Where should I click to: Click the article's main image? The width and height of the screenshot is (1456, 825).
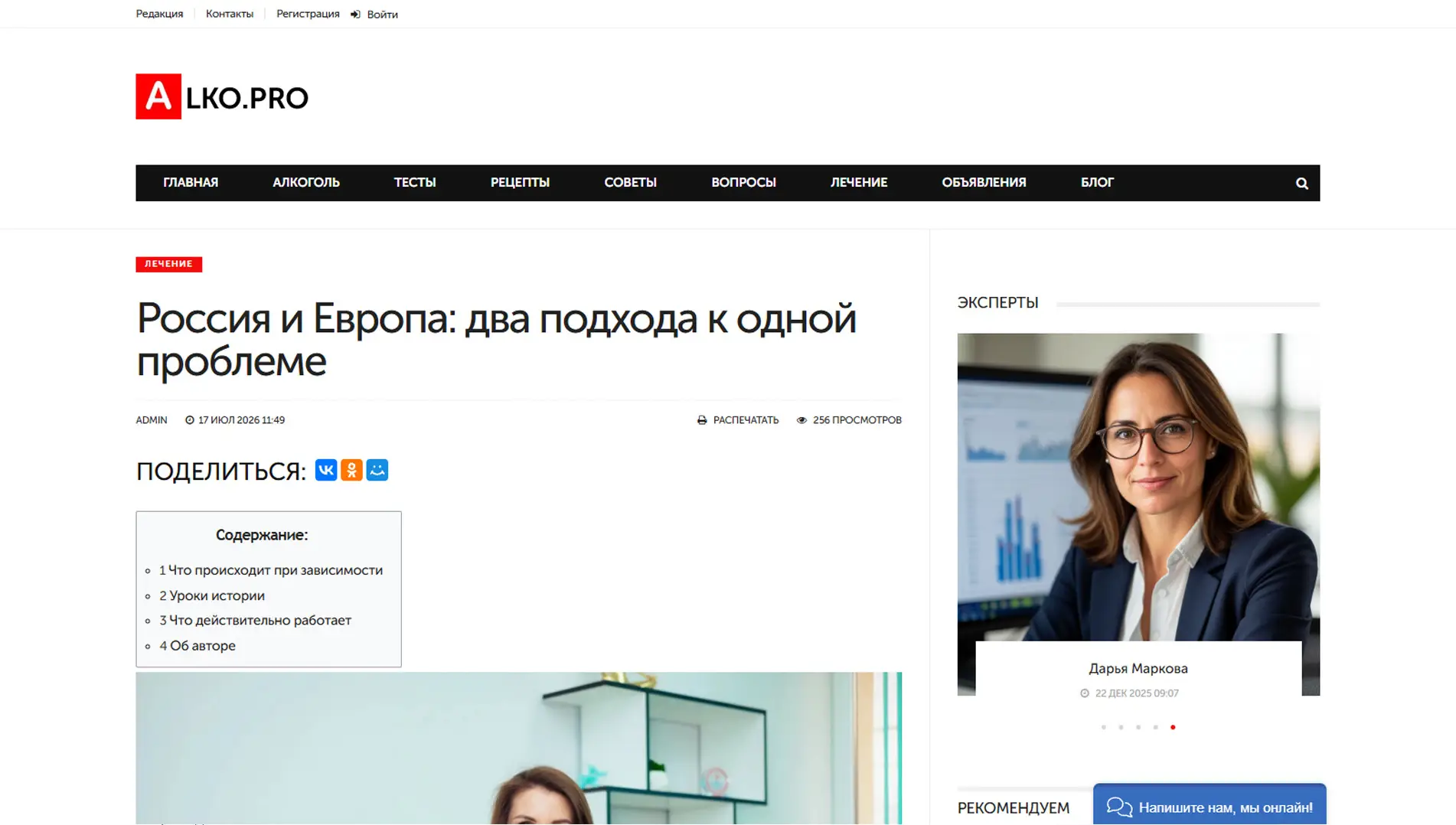[x=519, y=748]
